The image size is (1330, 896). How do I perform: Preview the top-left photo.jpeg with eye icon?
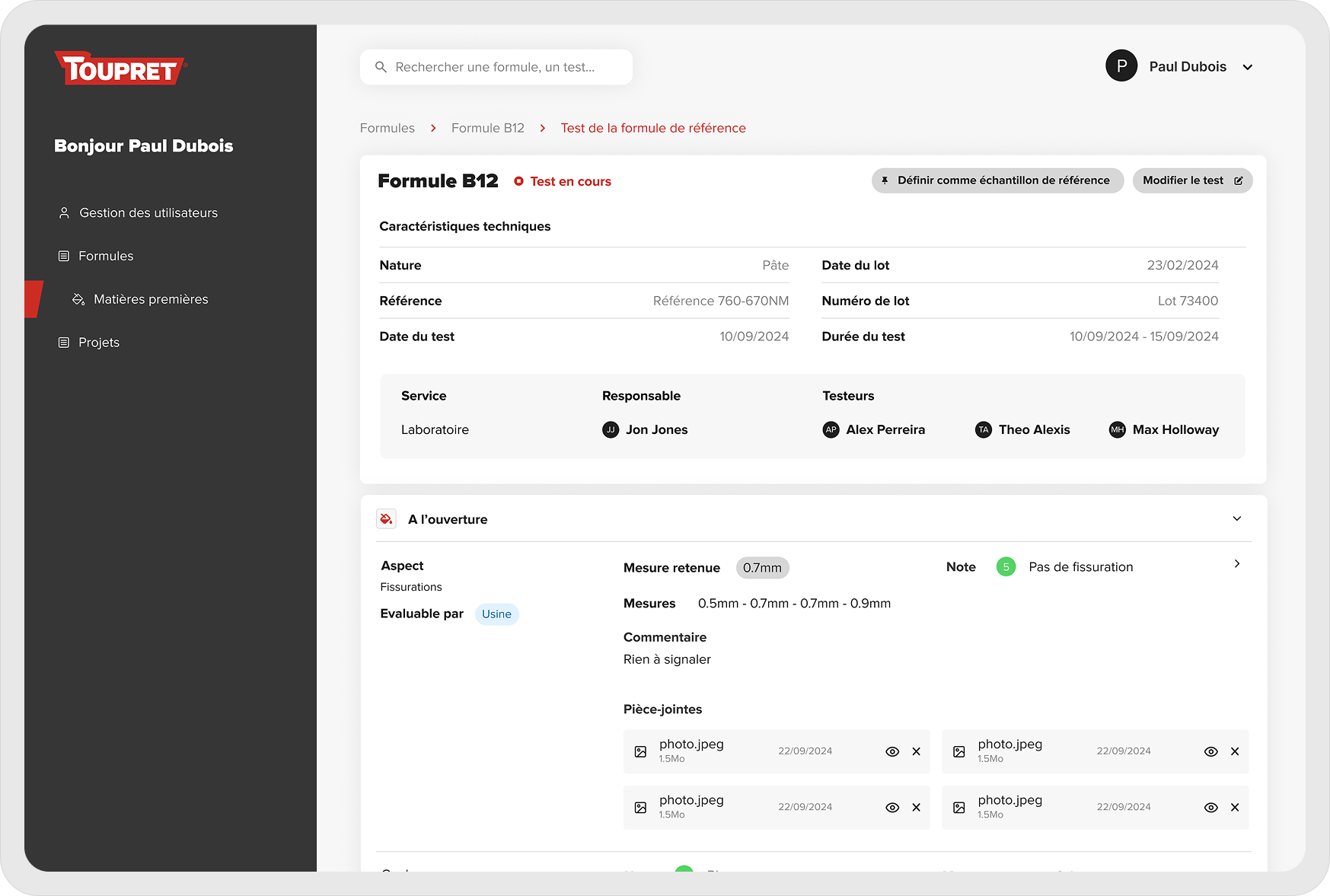click(892, 751)
